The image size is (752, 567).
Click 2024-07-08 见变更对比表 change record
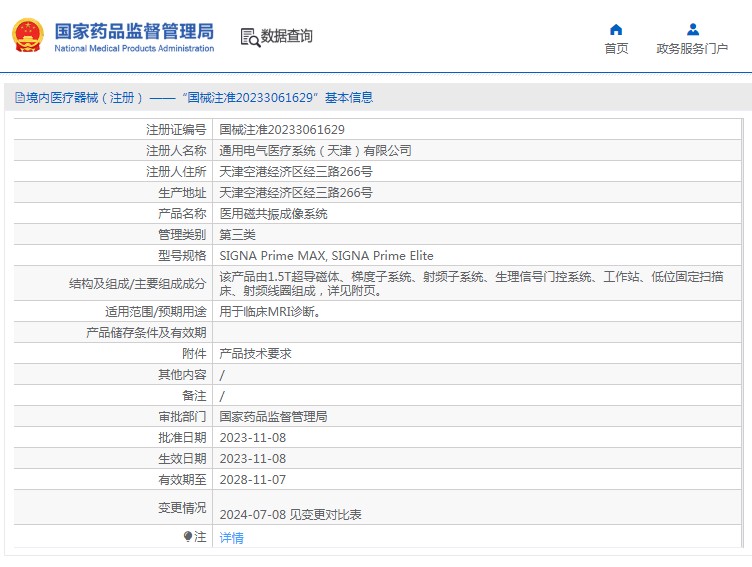(291, 515)
